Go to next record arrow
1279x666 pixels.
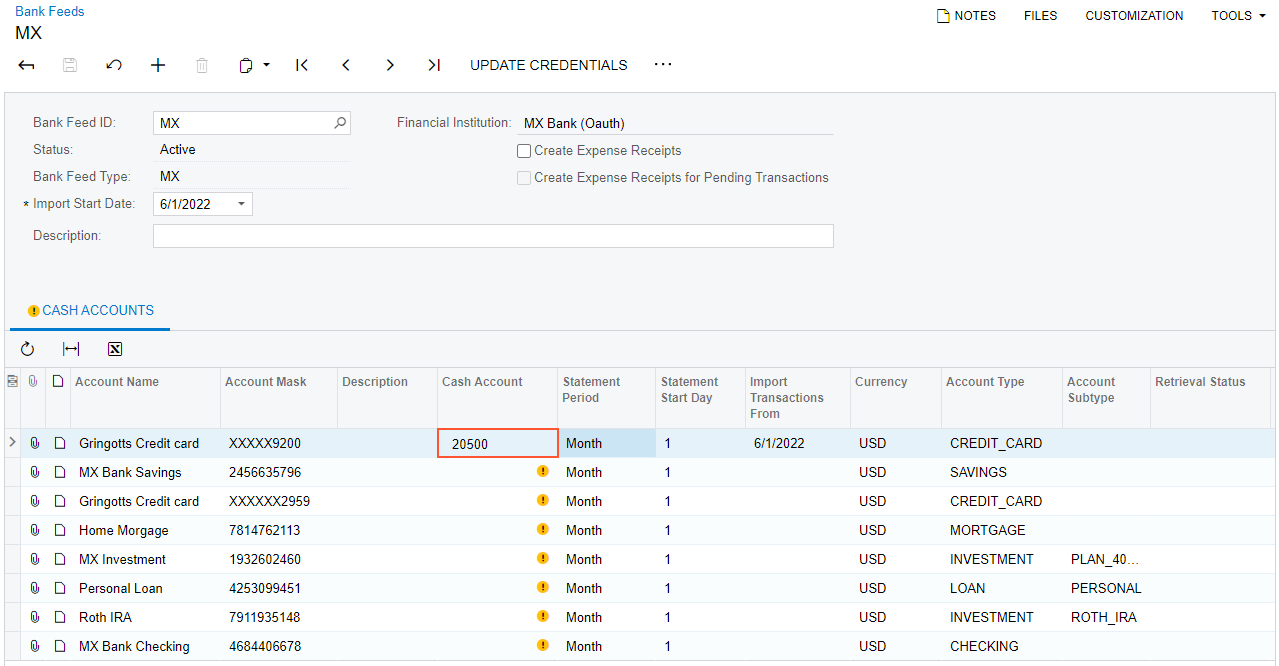coord(390,65)
